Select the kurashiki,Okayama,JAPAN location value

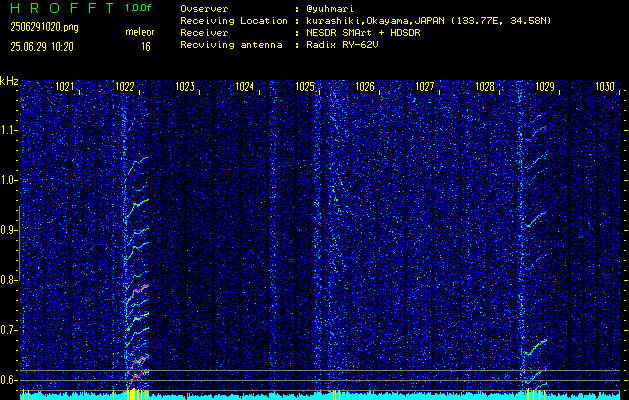[428, 21]
